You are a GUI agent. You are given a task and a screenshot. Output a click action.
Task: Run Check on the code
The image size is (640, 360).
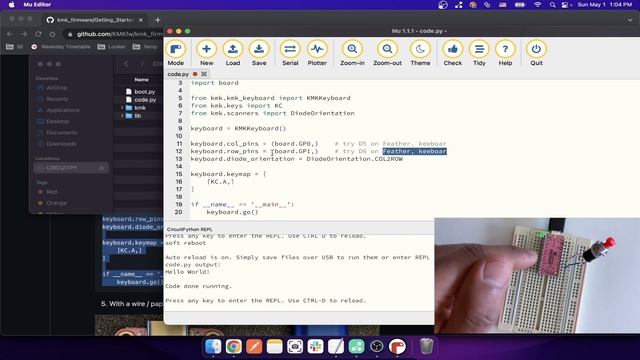[453, 53]
